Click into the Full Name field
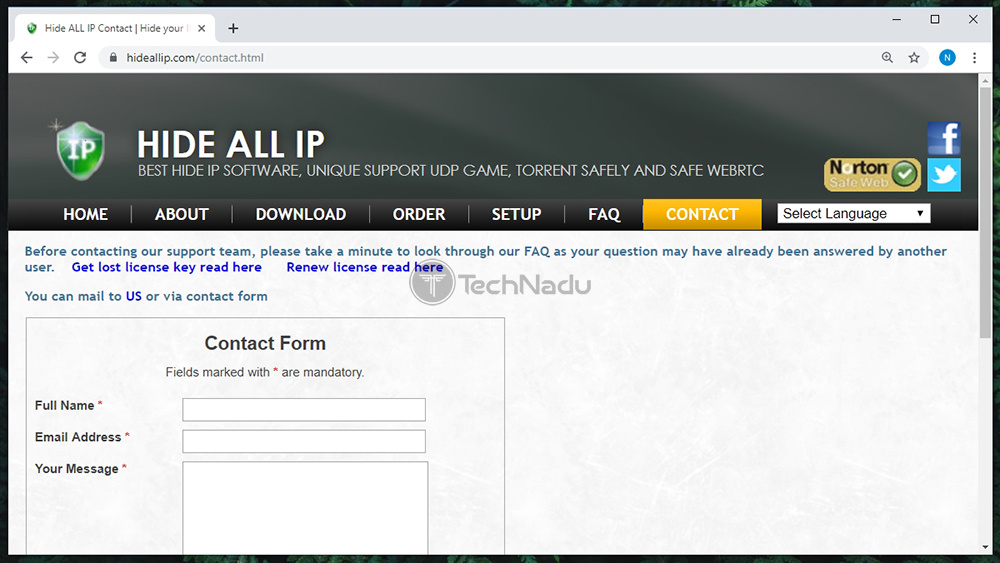1000x563 pixels. pyautogui.click(x=304, y=409)
